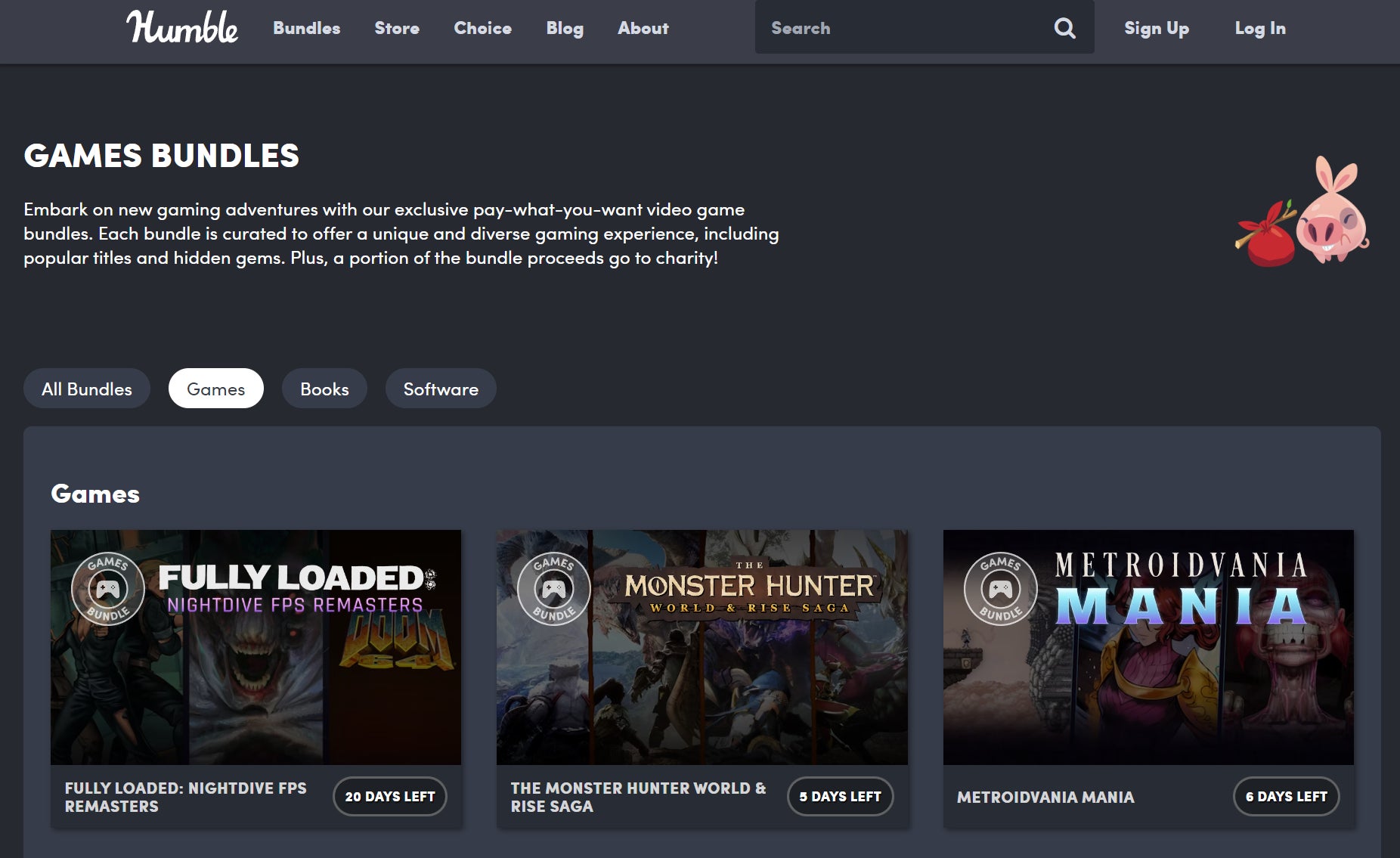The width and height of the screenshot is (1400, 858).
Task: Open the About page
Action: 643,29
